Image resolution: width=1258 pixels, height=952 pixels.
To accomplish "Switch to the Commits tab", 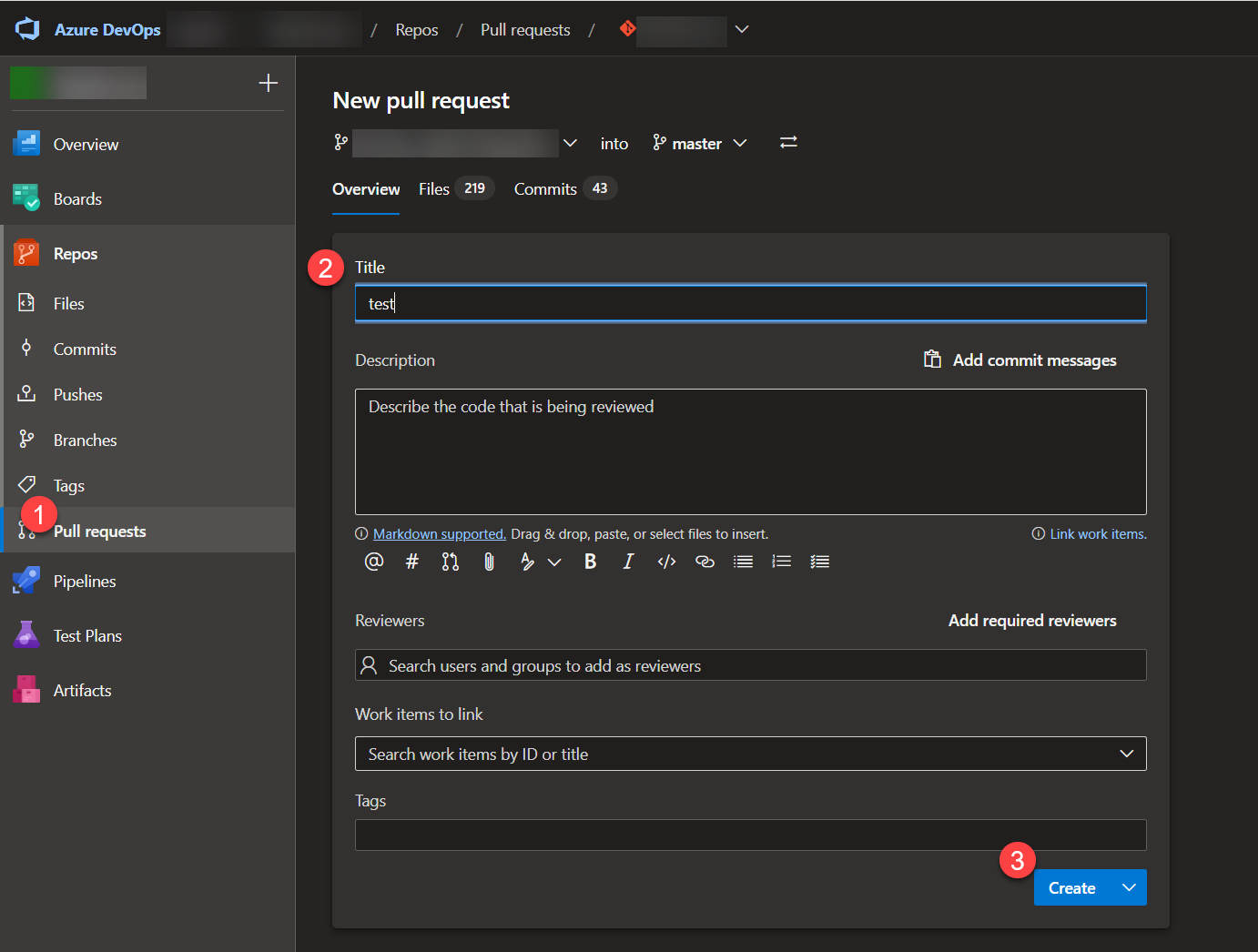I will [x=565, y=189].
